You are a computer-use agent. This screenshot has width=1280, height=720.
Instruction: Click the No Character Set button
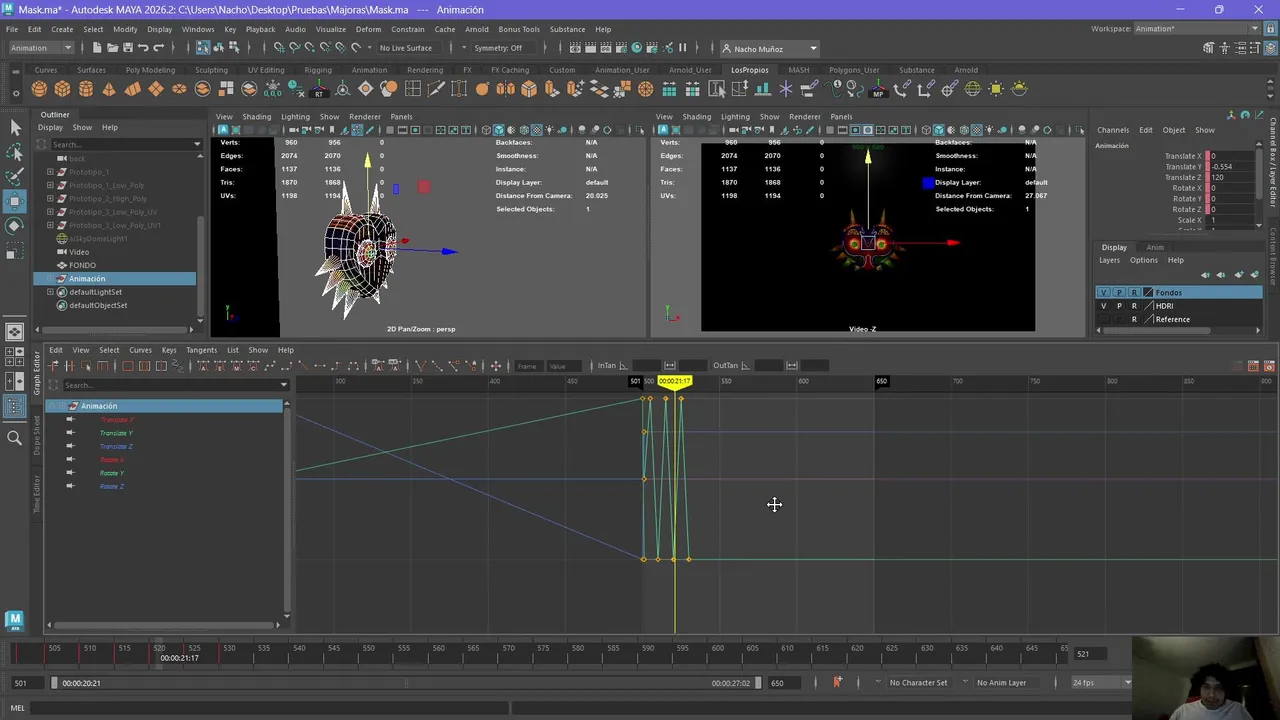(x=918, y=683)
